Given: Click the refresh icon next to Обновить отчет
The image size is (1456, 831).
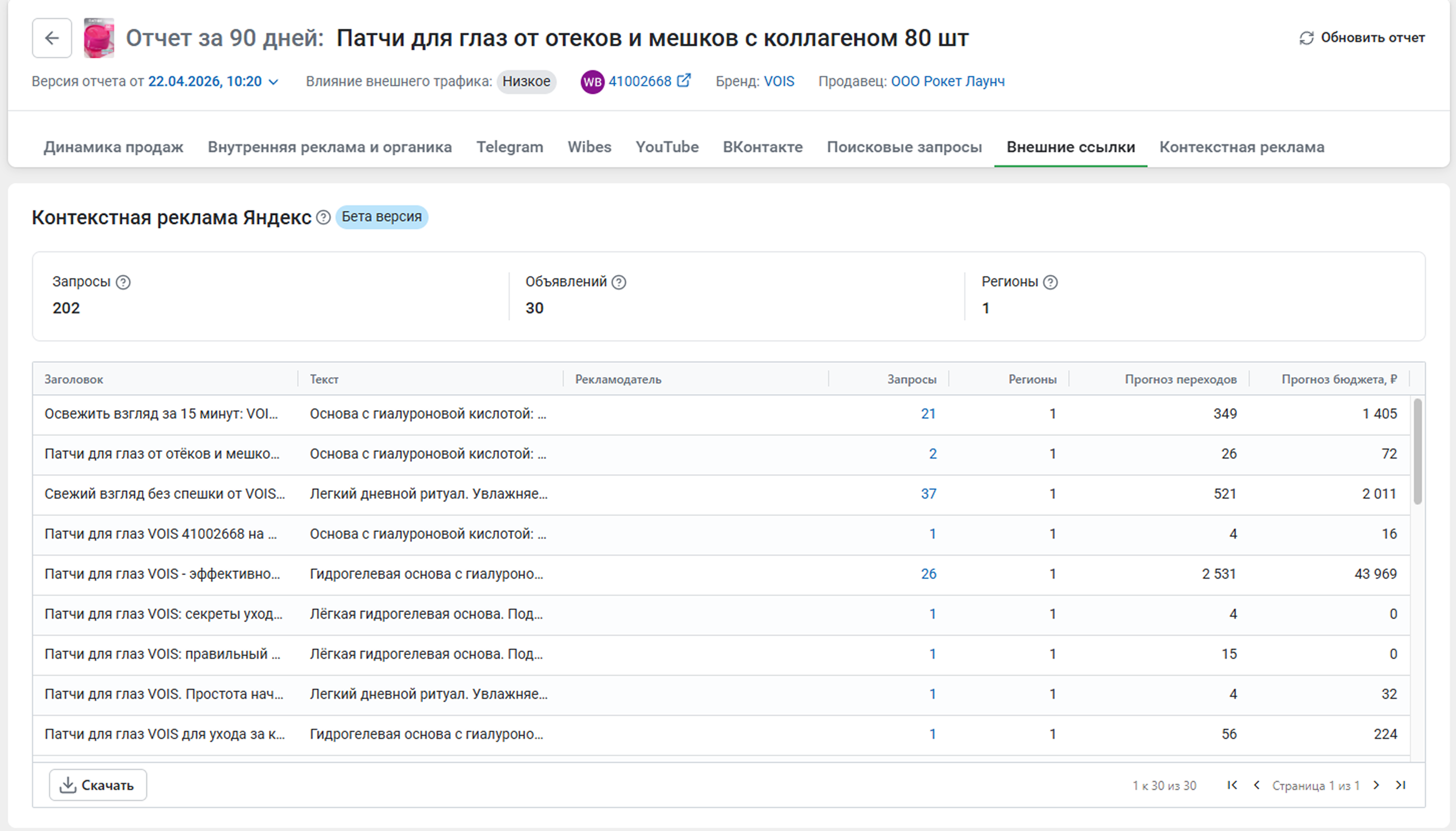Looking at the screenshot, I should pyautogui.click(x=1306, y=38).
